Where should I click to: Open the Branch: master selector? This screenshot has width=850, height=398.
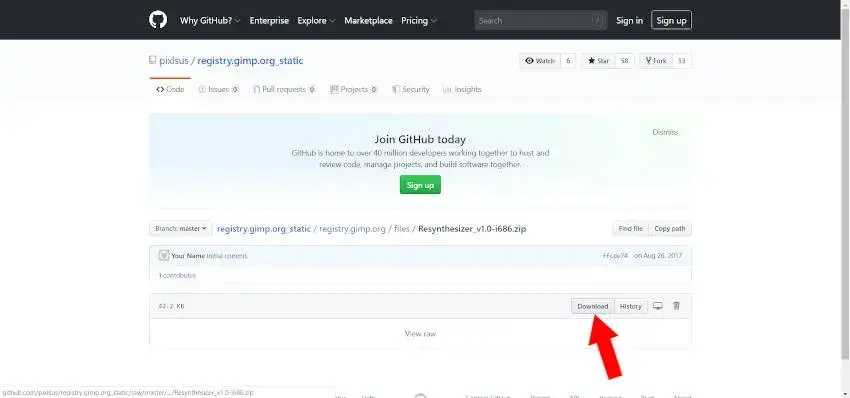181,229
